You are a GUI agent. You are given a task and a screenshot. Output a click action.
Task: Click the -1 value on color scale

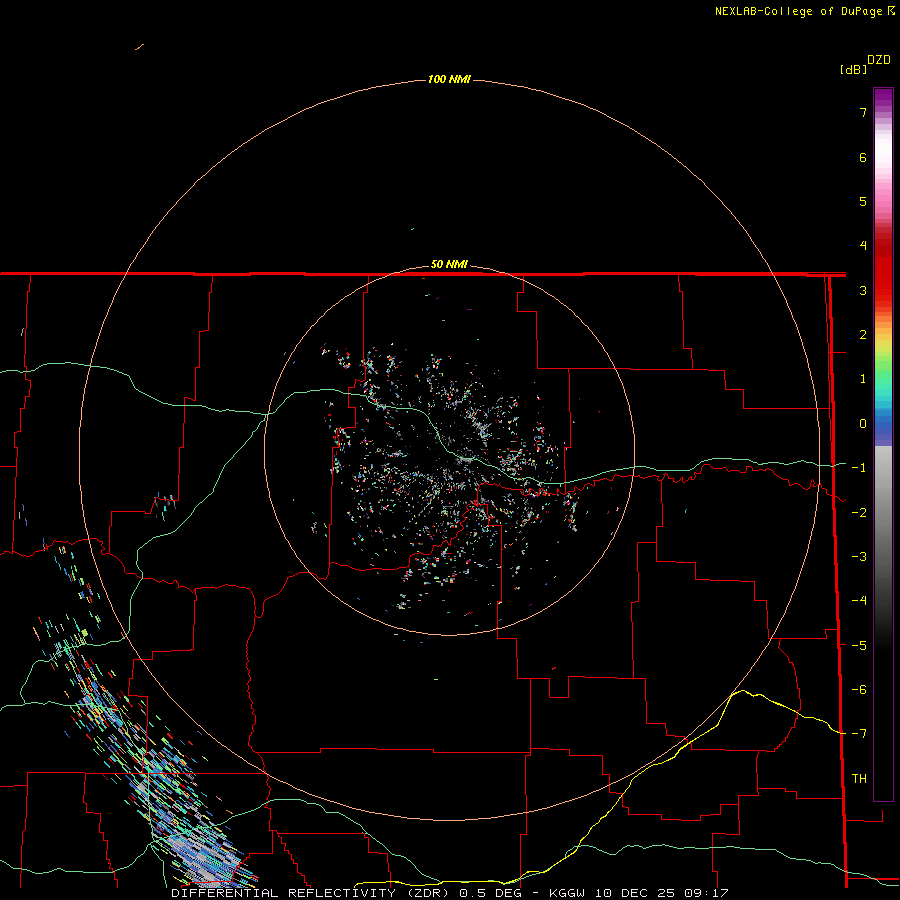pos(859,468)
